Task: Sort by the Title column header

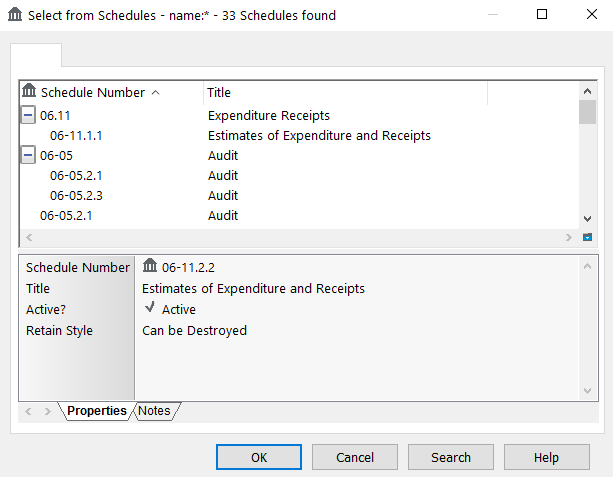Action: 344,93
